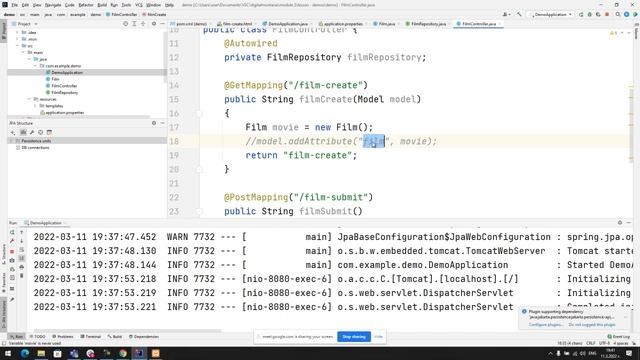Switch to the FilmRepository.java editor tab
640x360 pixels.
[x=428, y=24]
